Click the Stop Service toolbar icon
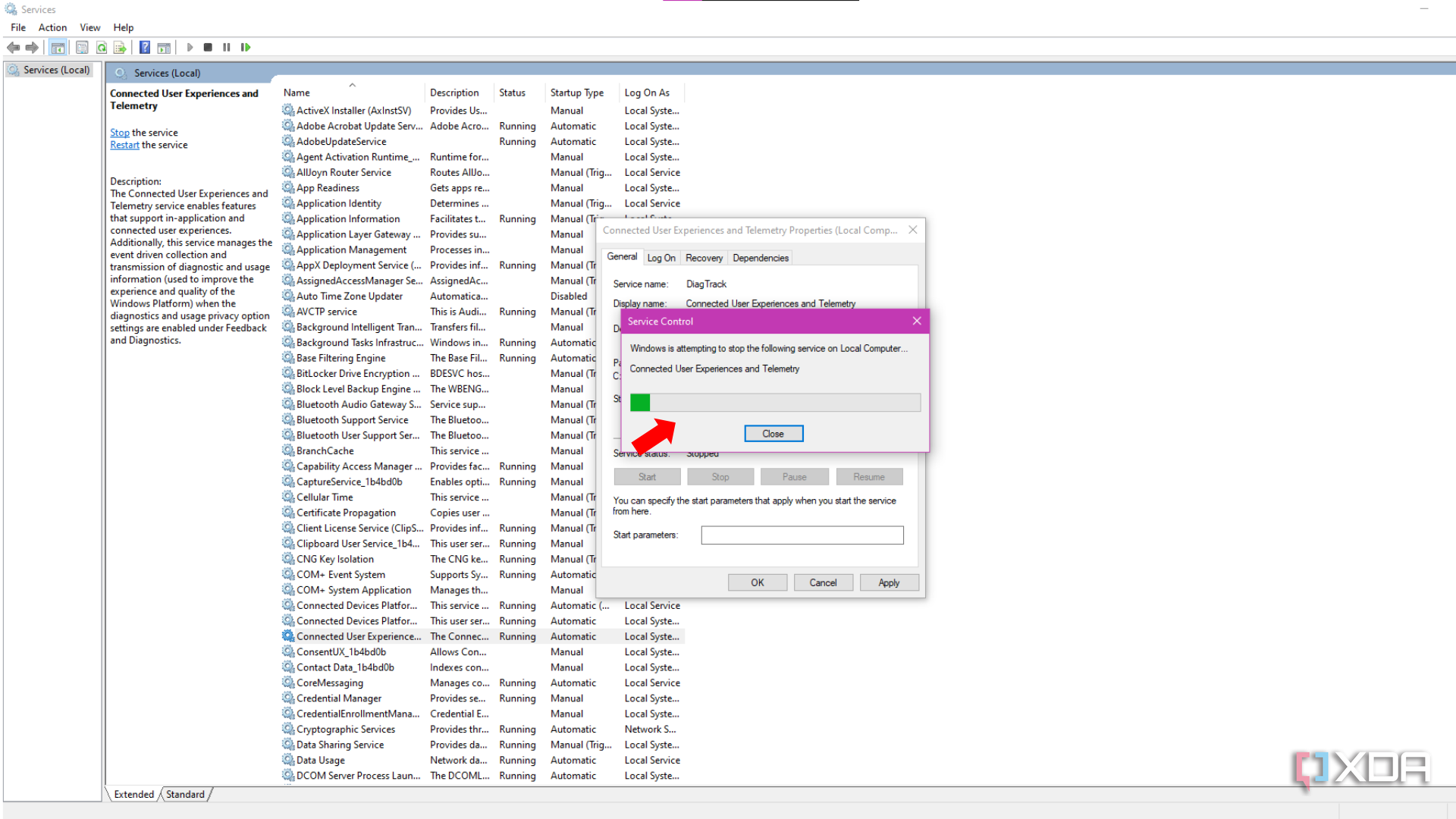Image resolution: width=1456 pixels, height=819 pixels. click(208, 47)
